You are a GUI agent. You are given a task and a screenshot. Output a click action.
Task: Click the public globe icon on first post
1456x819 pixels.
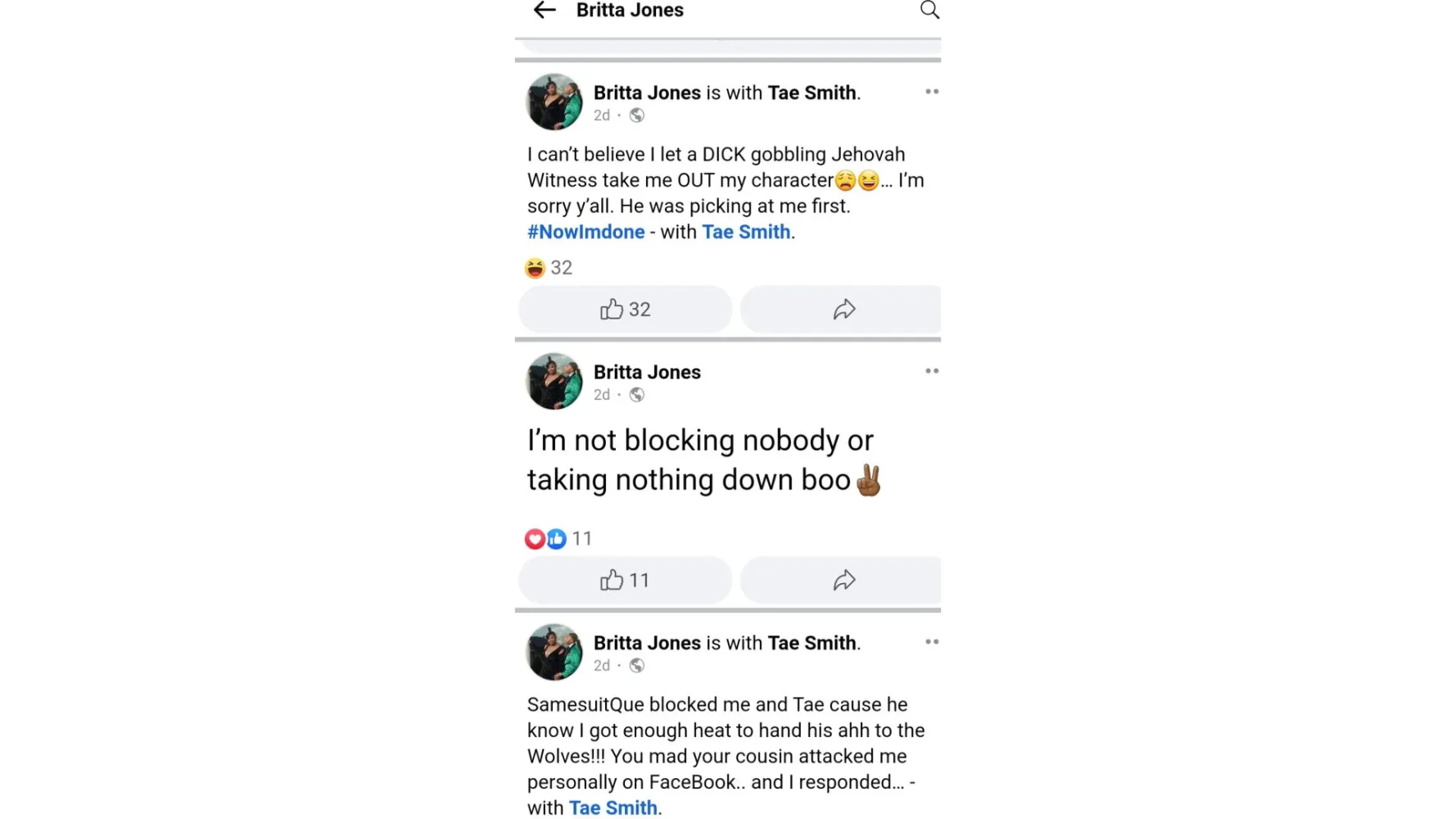coord(636,115)
